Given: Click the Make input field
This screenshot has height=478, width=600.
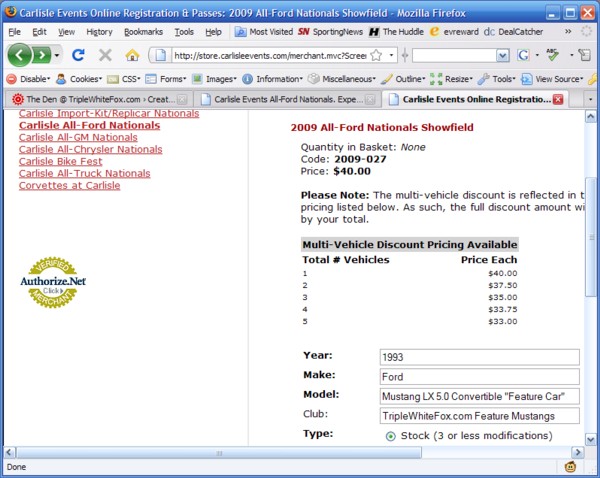Looking at the screenshot, I should (479, 377).
